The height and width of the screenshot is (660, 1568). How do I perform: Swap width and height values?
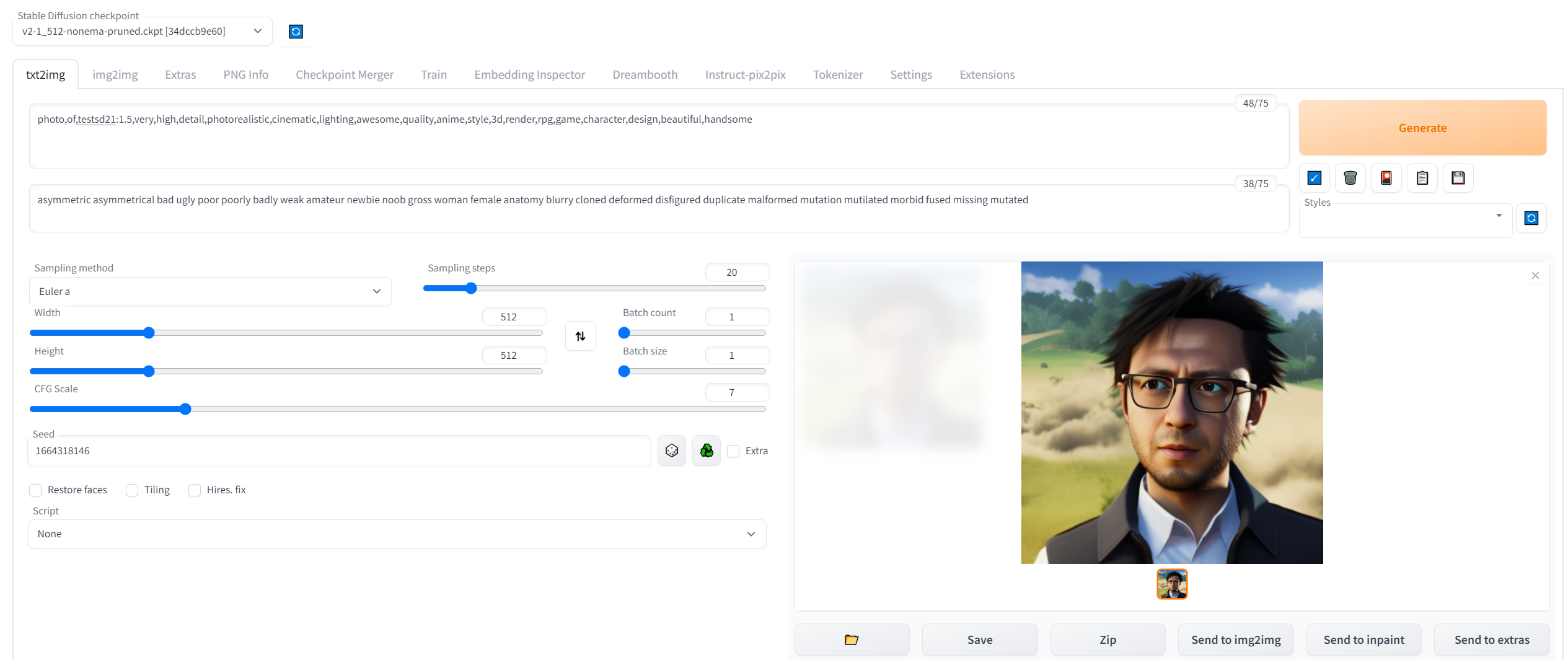coord(580,336)
